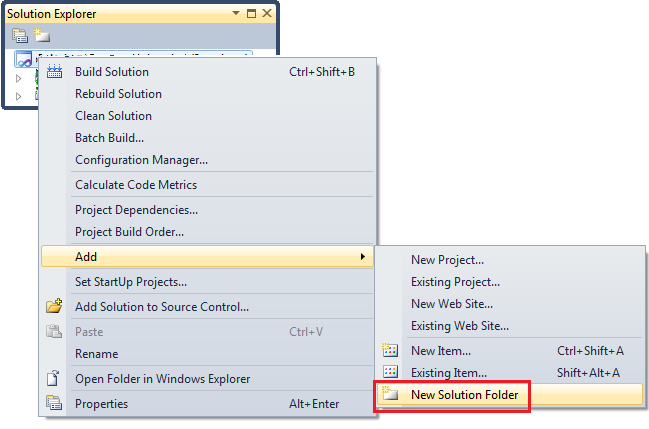Maximize the Solution Explorer panel
Screen dimensions: 649x429
coord(251,14)
